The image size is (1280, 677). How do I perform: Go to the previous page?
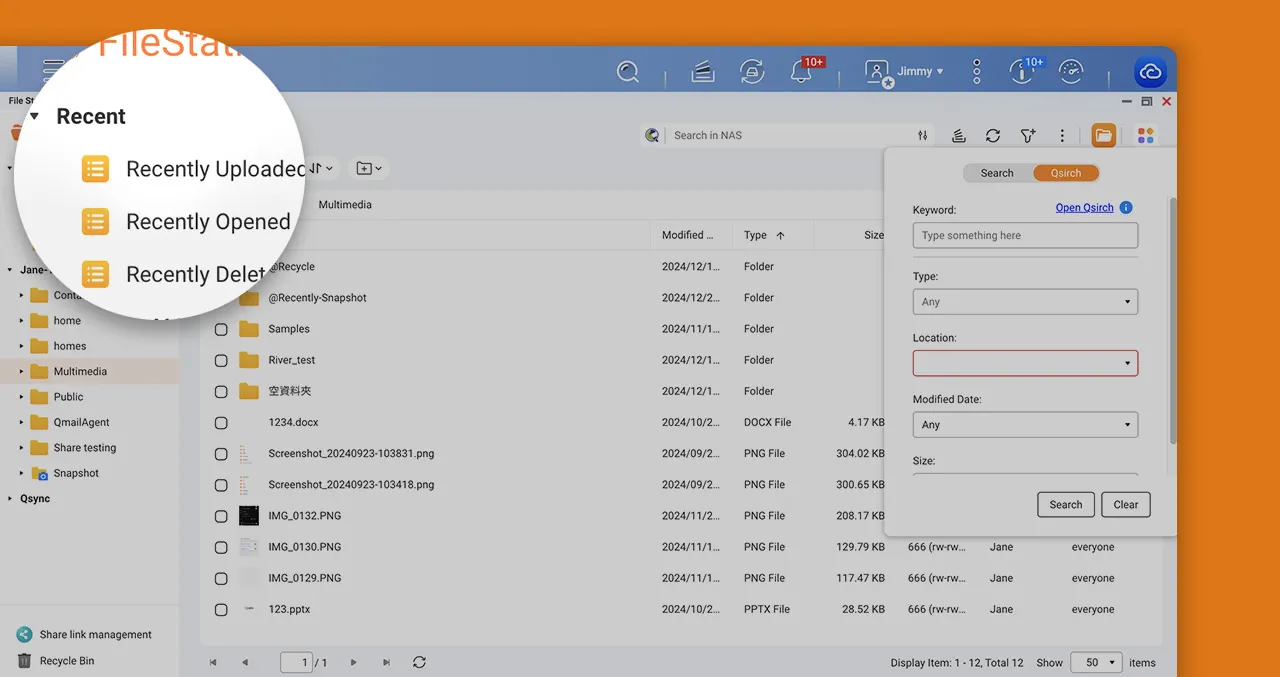(x=245, y=662)
